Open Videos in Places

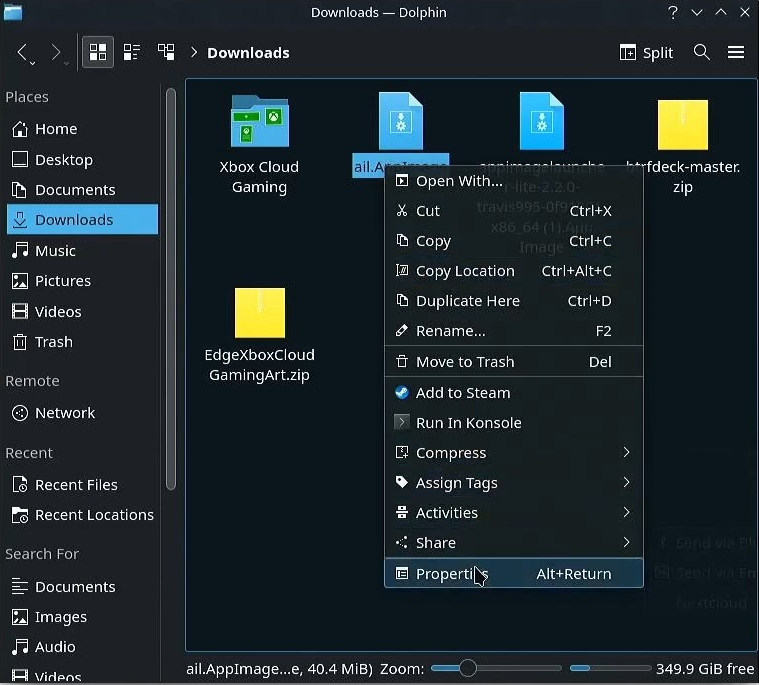(x=82, y=311)
